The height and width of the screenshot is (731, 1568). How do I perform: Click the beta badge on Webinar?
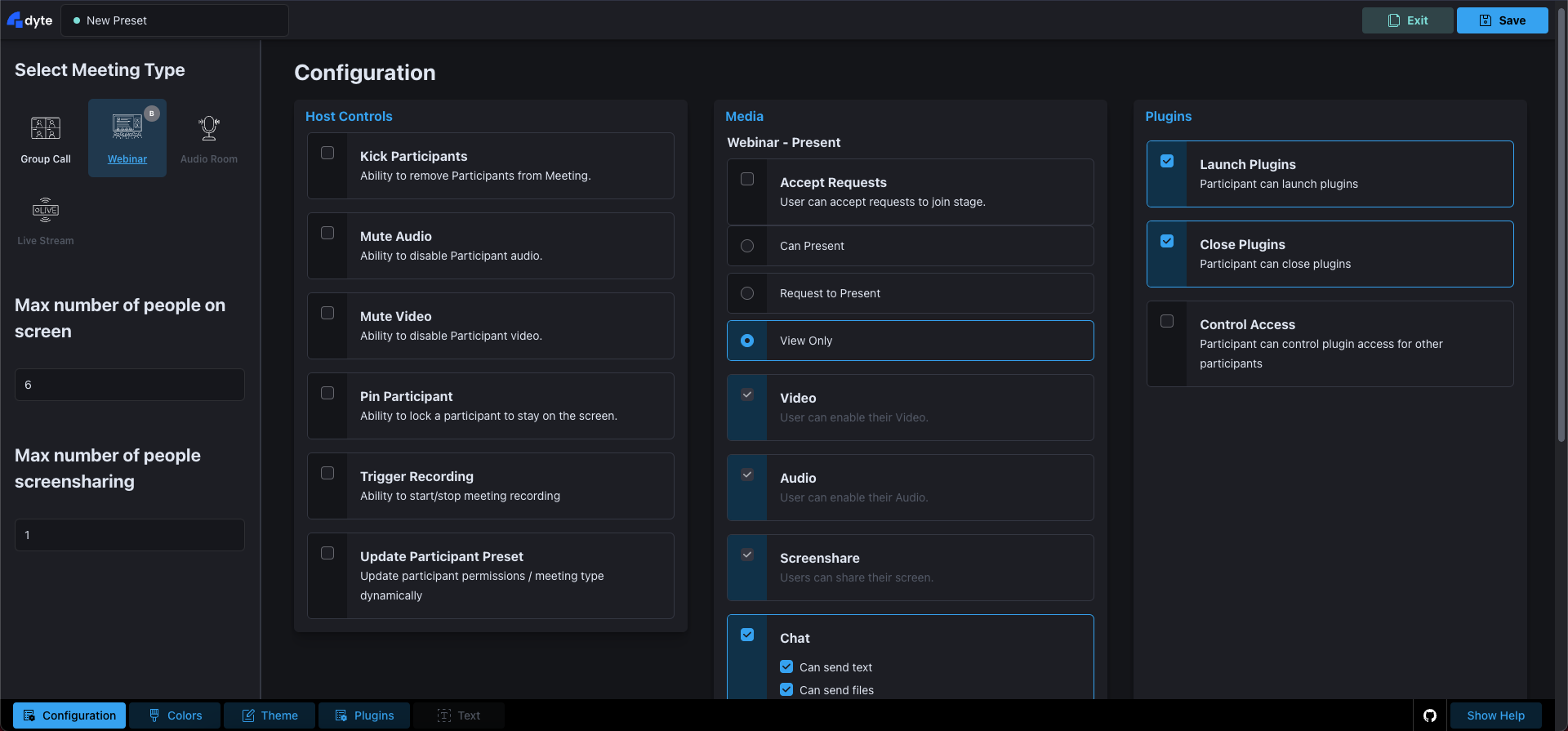click(151, 114)
